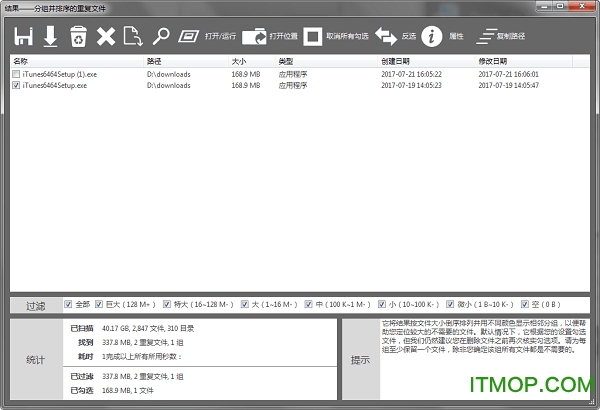Screen dimensions: 600x410
Task: Click the 打开位置 folder icon
Action: (254, 36)
